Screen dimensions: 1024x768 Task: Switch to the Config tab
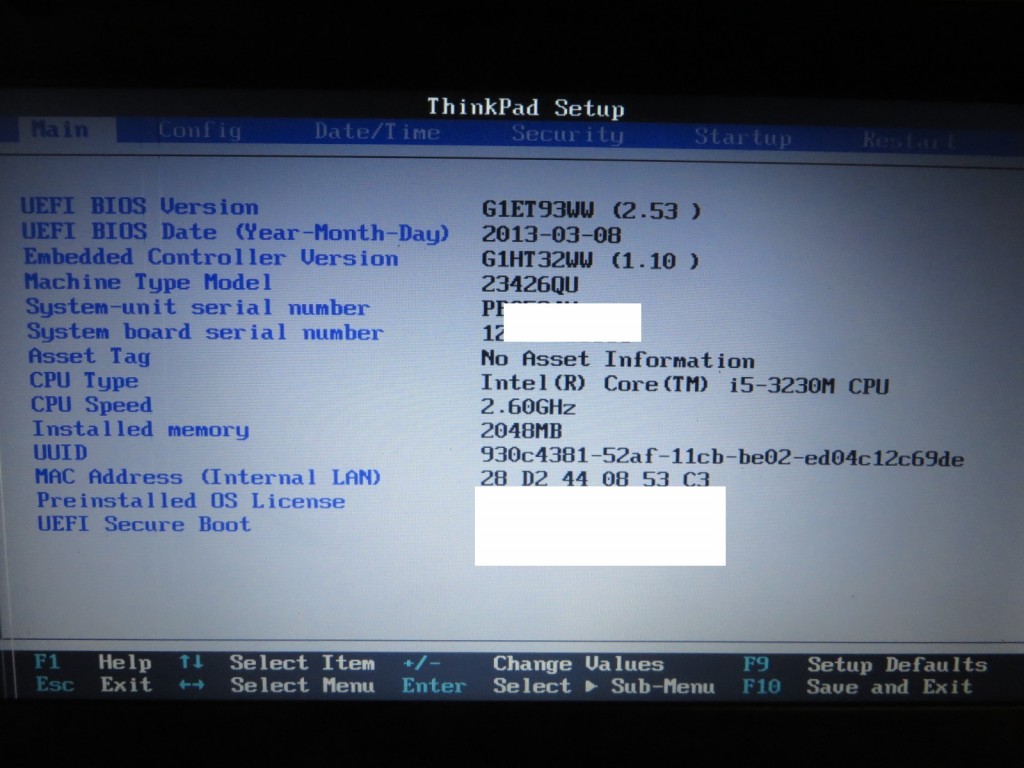point(199,131)
